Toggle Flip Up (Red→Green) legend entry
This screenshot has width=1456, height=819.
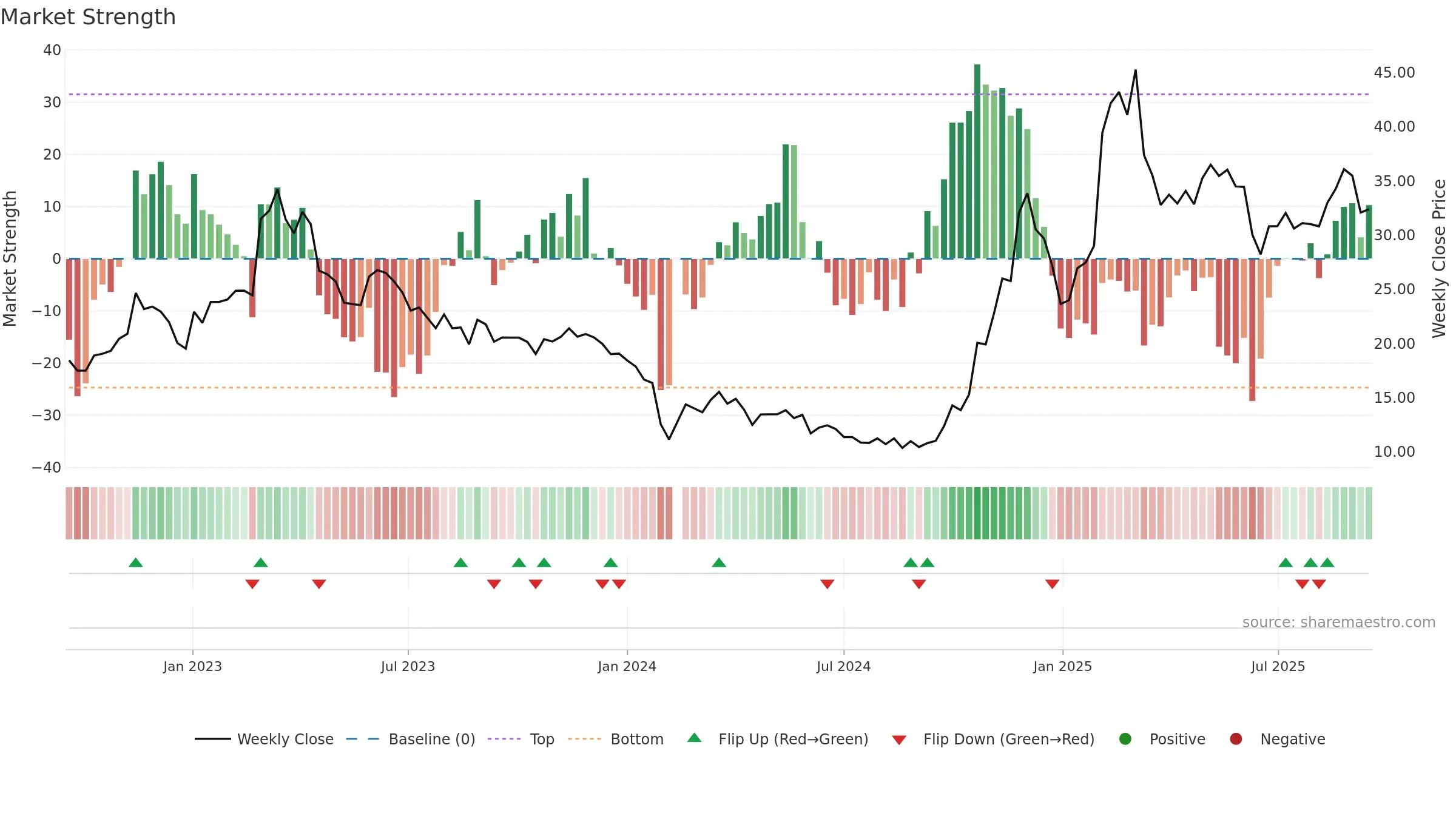(778, 739)
